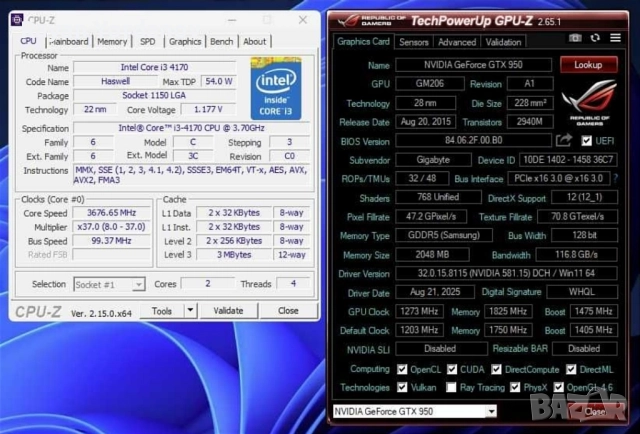Click the GPU-Z screenshot camera icon

pos(575,38)
